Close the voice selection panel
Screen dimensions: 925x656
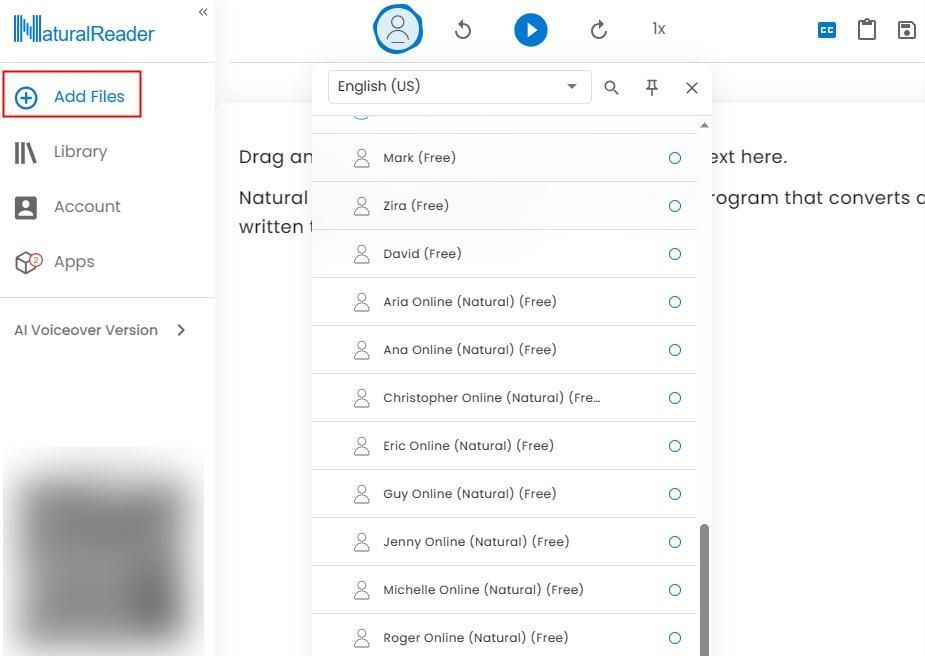[692, 88]
